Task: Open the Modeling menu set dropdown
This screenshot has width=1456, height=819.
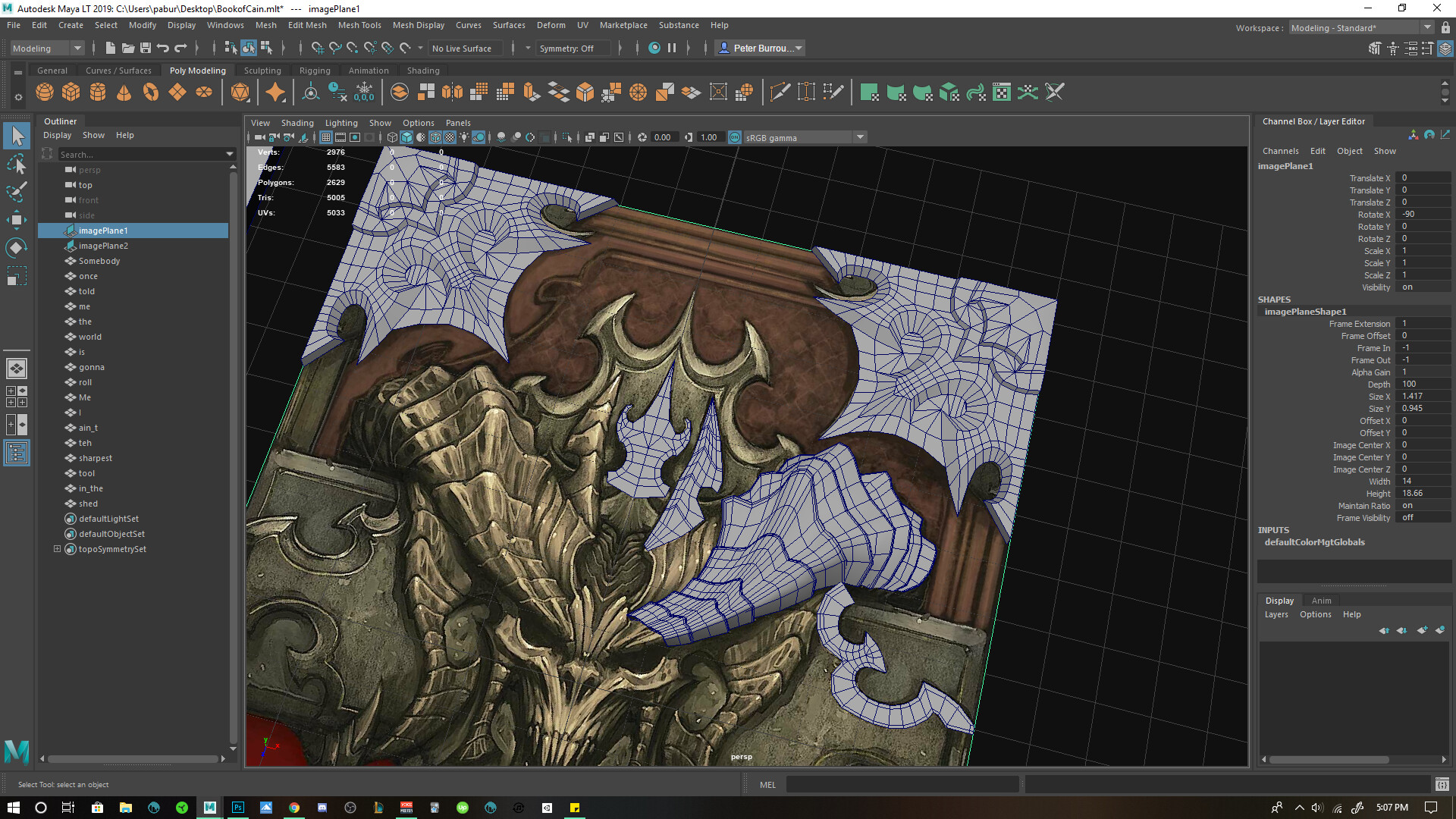Action: coord(47,48)
